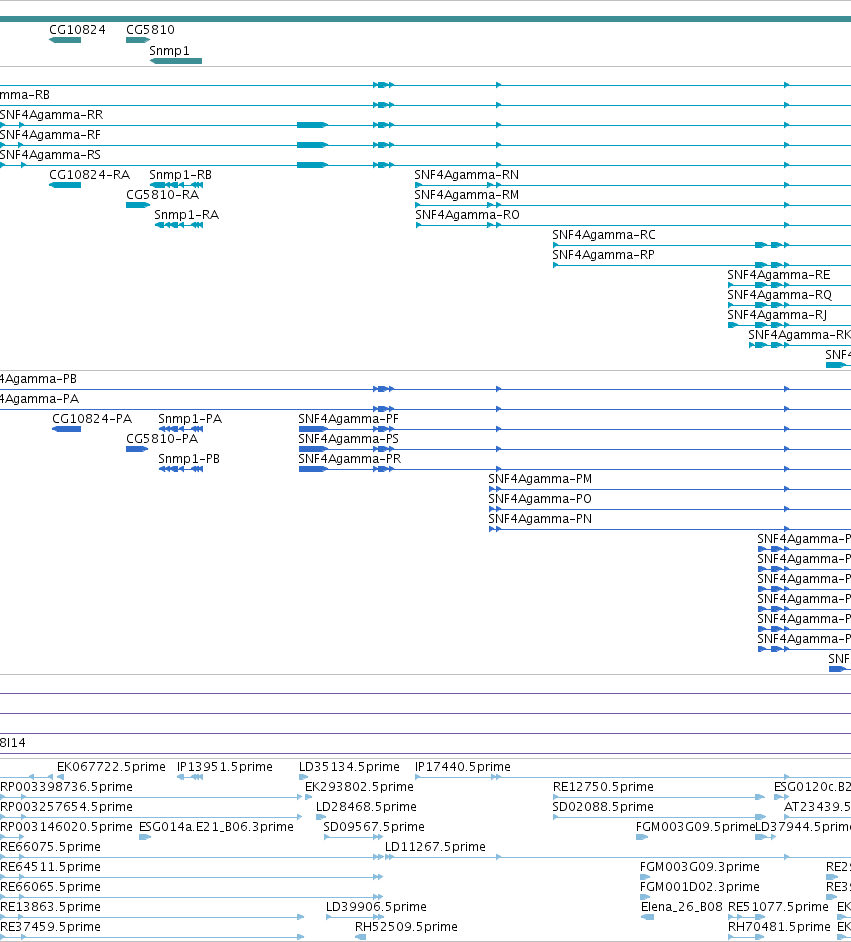Open the LD35134.5prime EST label
The height and width of the screenshot is (942, 851).
(x=349, y=767)
